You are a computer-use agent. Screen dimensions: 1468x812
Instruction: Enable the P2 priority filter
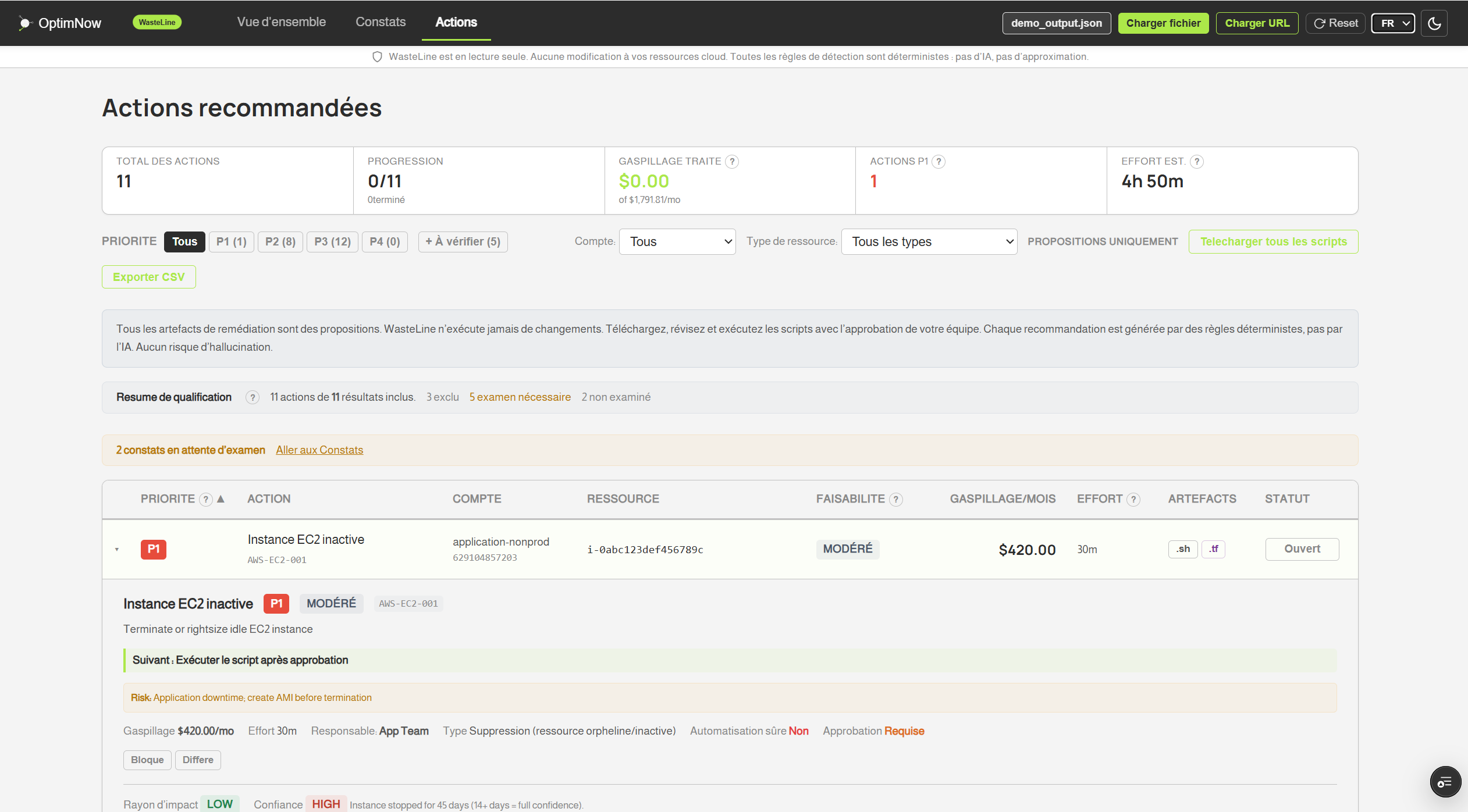point(280,241)
